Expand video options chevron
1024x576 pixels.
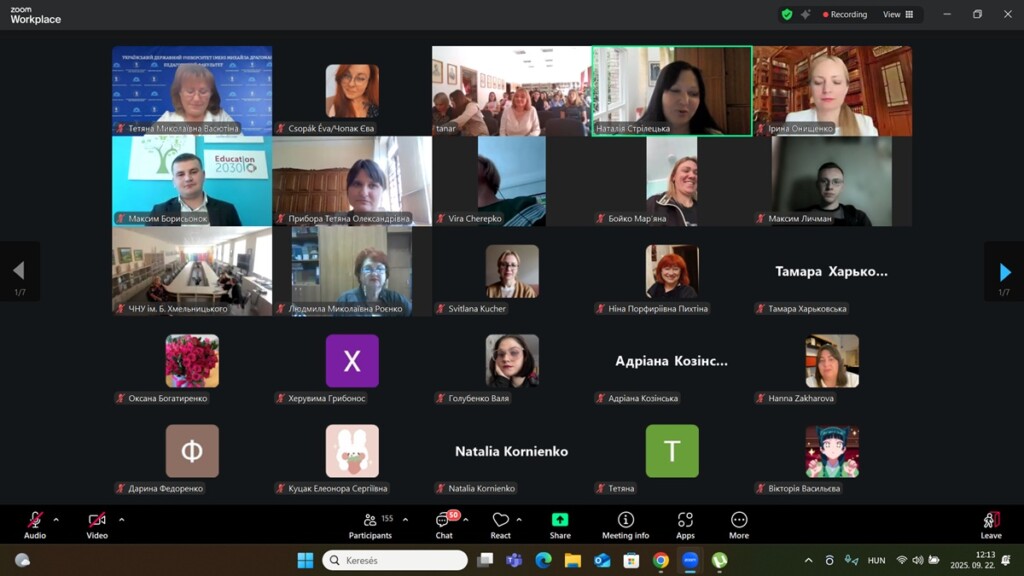pos(122,520)
